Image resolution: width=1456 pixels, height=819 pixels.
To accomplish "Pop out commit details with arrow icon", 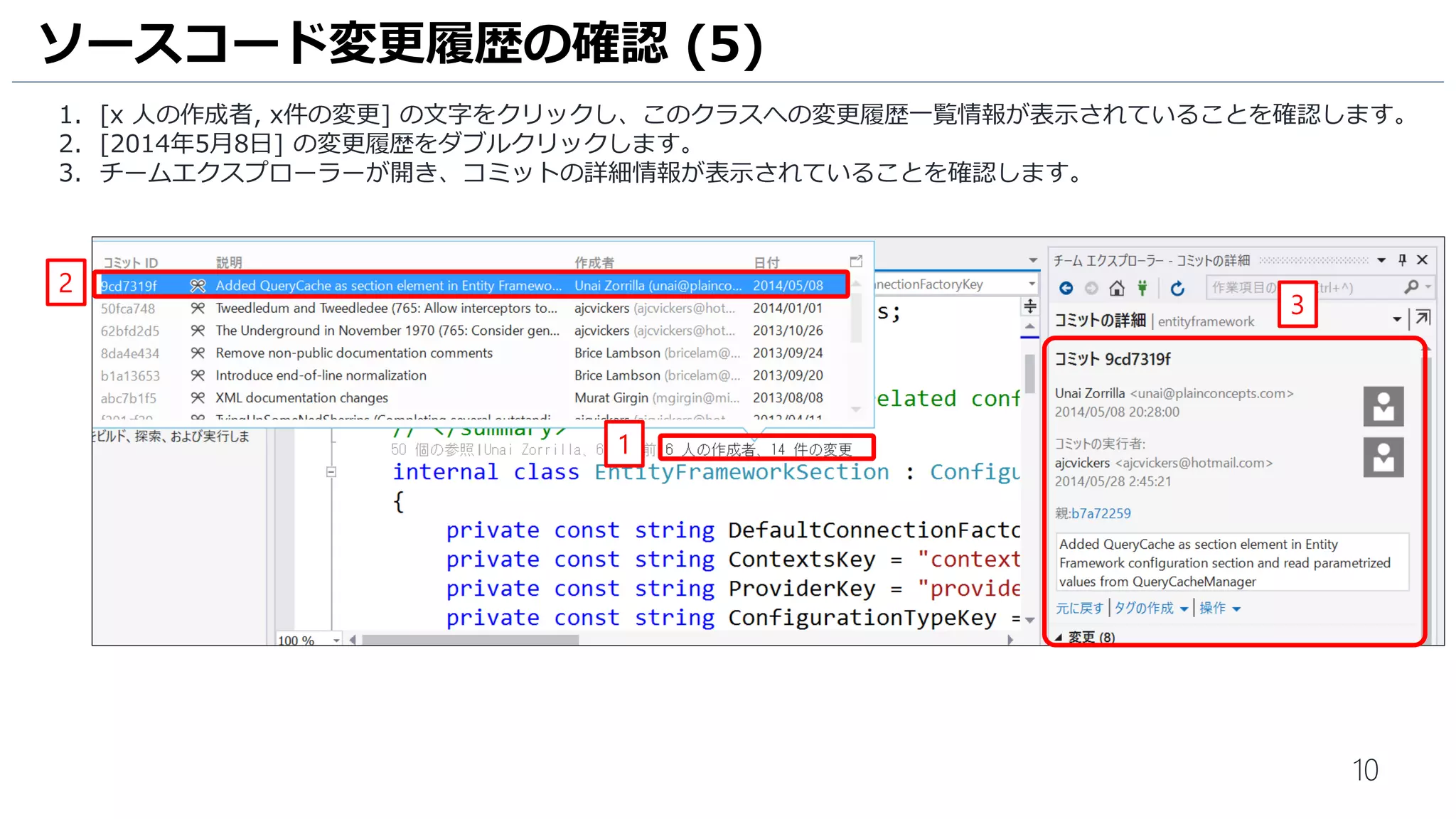I will pyautogui.click(x=1423, y=318).
